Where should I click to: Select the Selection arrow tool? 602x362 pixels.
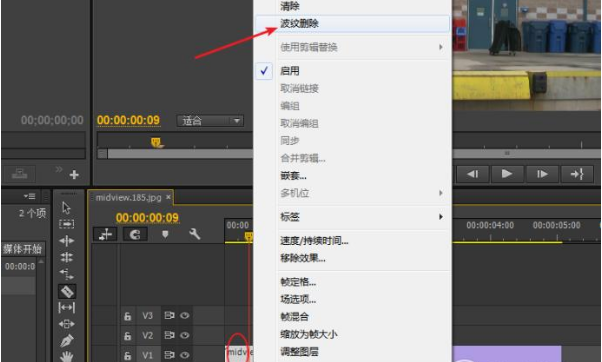point(66,208)
